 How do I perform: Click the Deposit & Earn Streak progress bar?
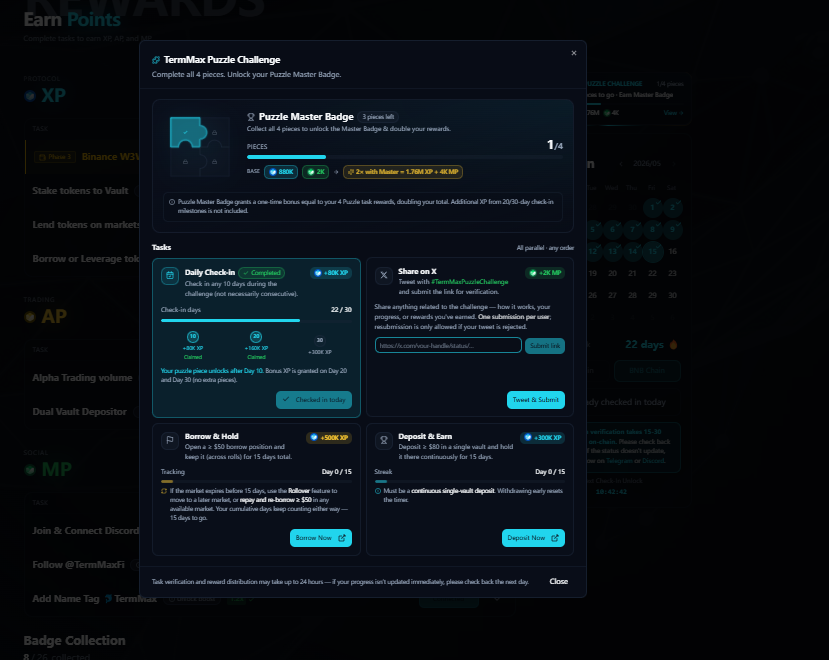click(x=470, y=481)
